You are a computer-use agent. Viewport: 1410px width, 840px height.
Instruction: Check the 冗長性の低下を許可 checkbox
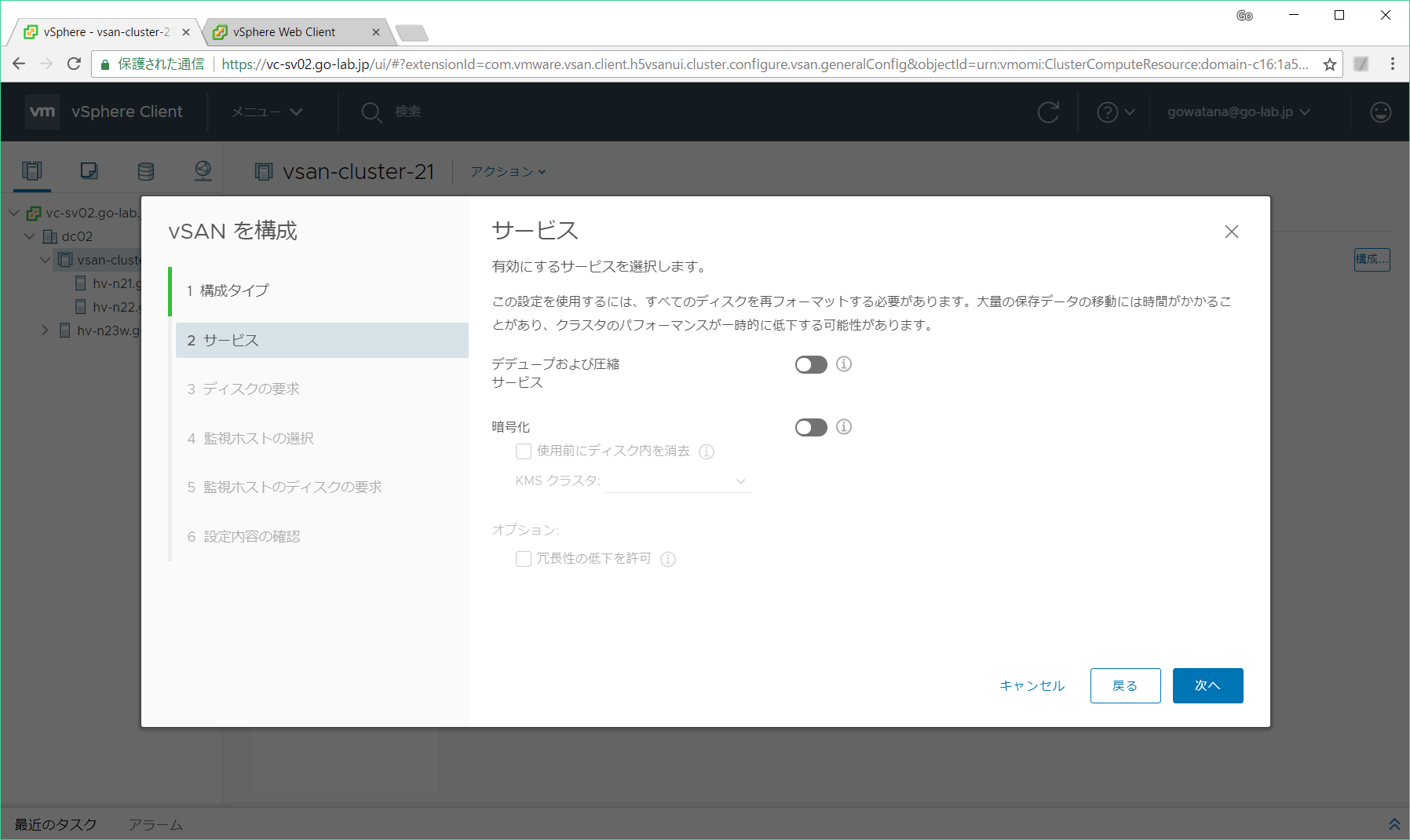(524, 559)
